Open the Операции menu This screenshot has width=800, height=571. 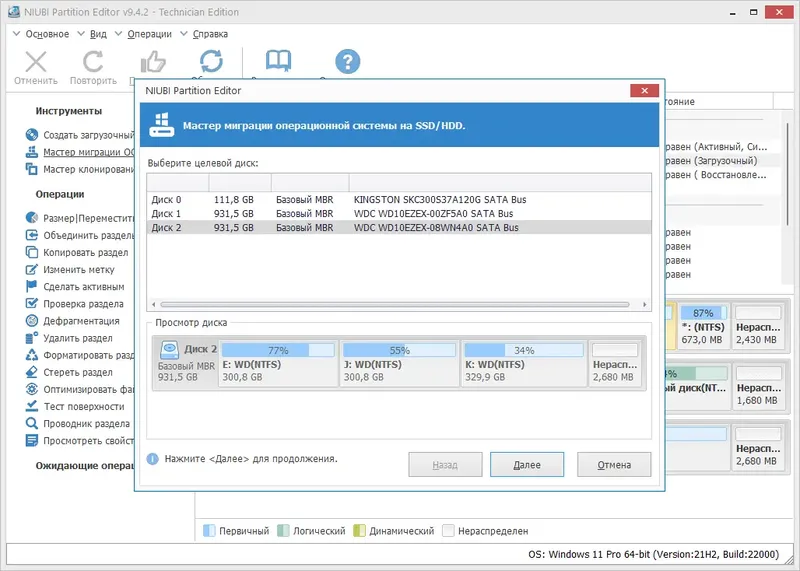pyautogui.click(x=149, y=34)
